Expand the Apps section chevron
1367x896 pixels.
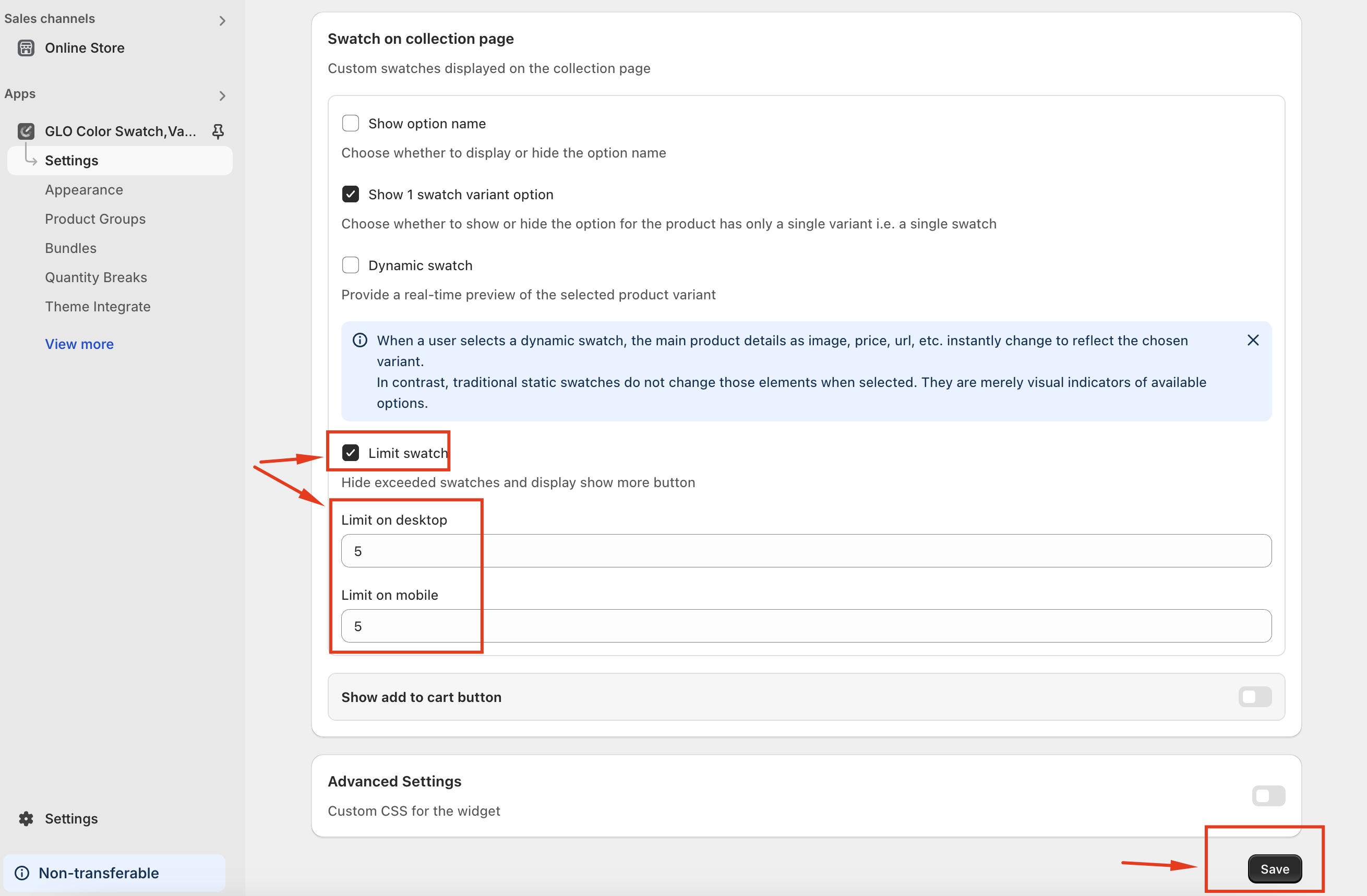[x=222, y=96]
